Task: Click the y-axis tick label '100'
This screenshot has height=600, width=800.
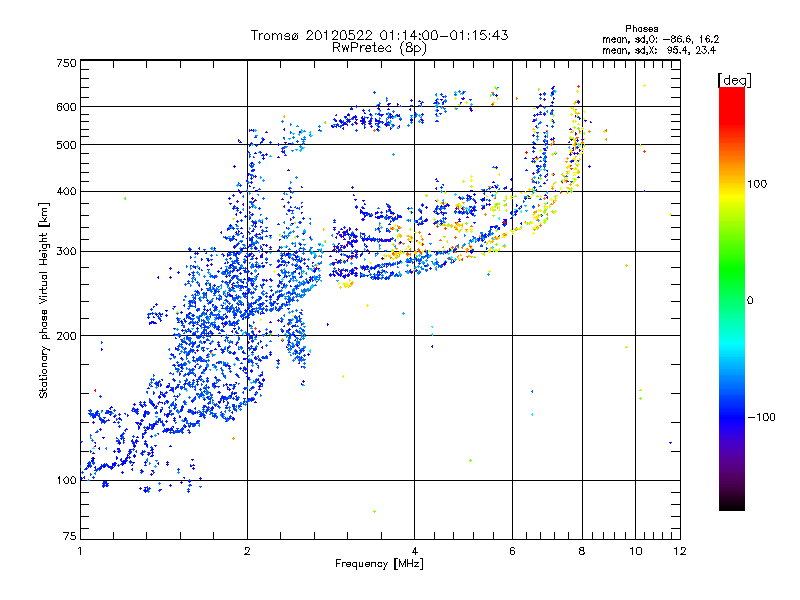Action: [66, 481]
